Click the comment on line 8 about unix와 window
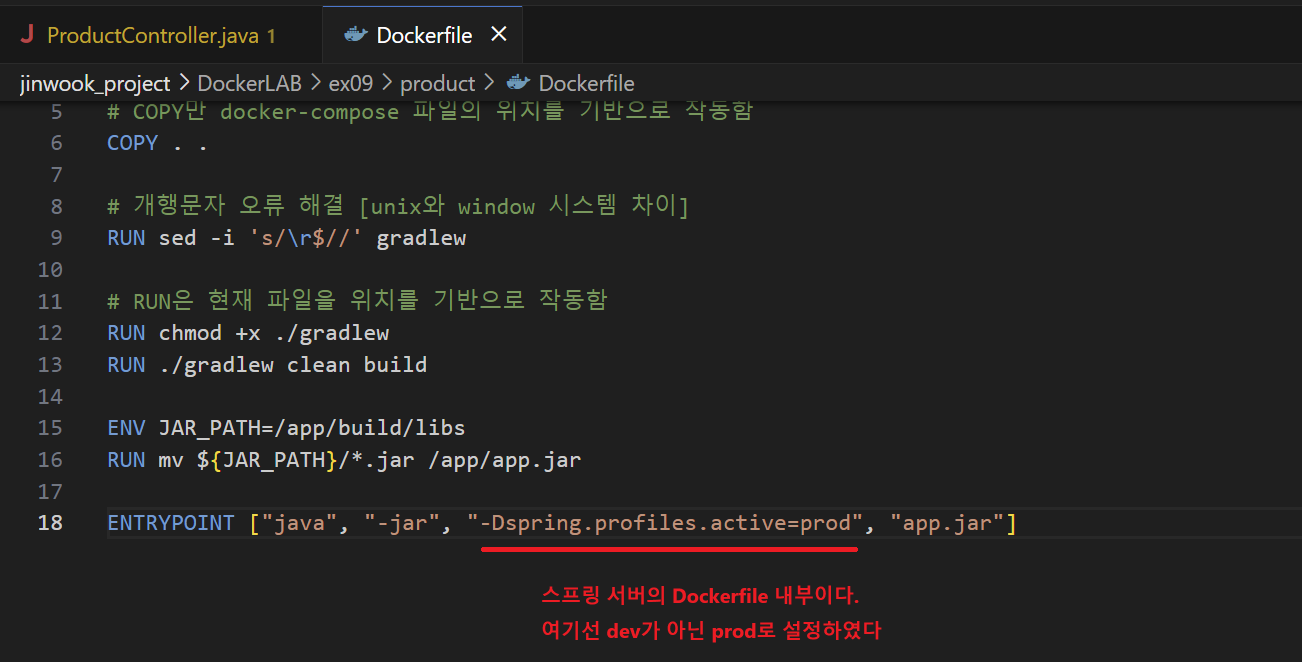This screenshot has width=1302, height=662. 398,207
